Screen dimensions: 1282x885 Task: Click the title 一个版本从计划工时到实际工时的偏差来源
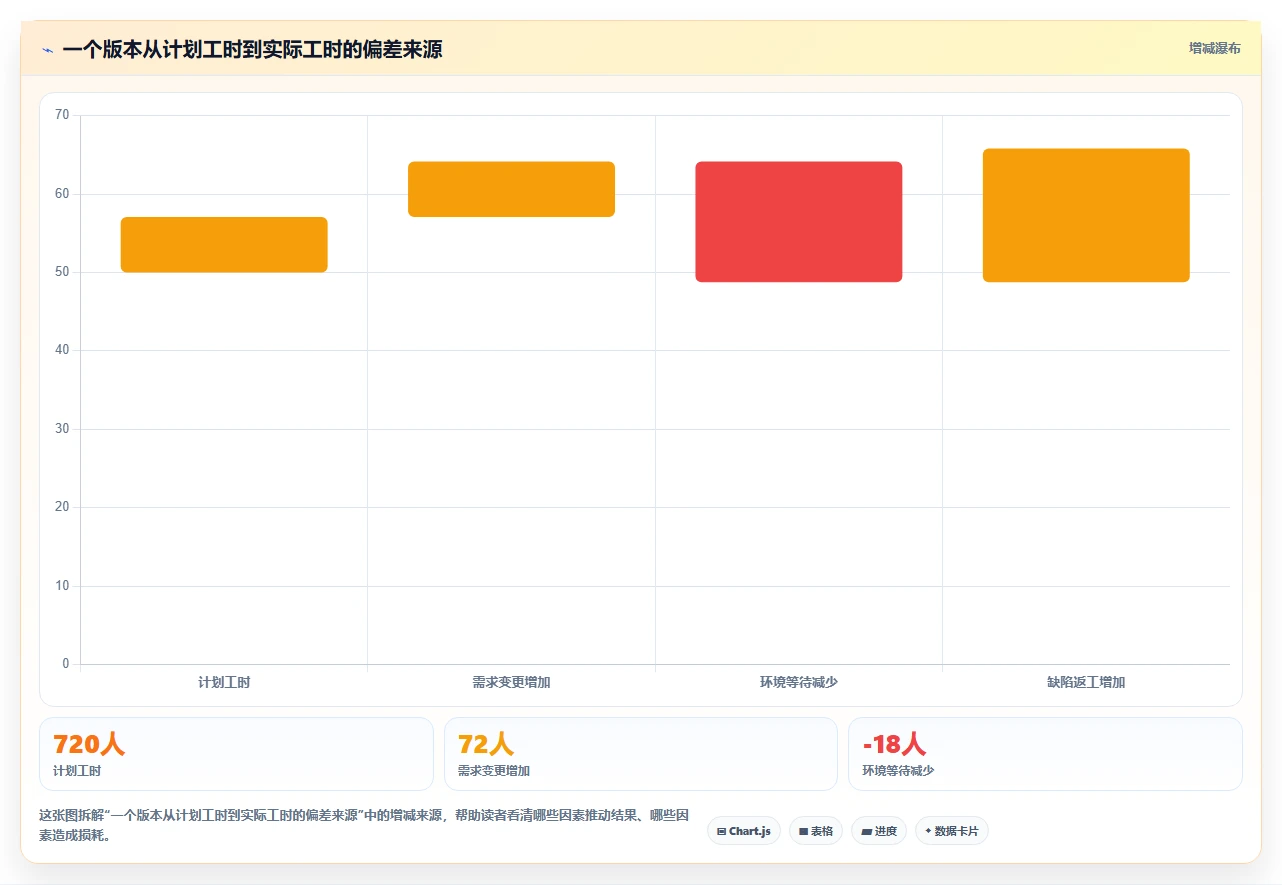tap(252, 49)
